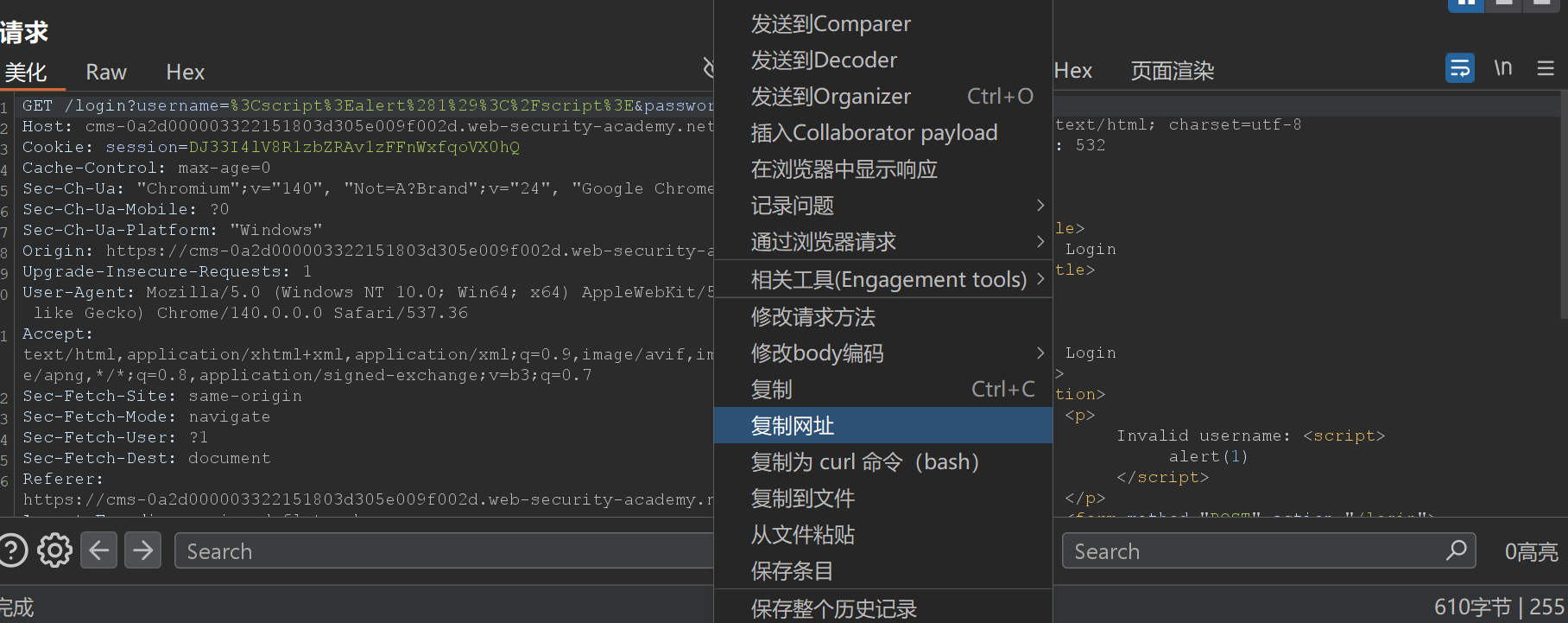
Task: Switch to 美化 tab in request
Action: pos(26,73)
